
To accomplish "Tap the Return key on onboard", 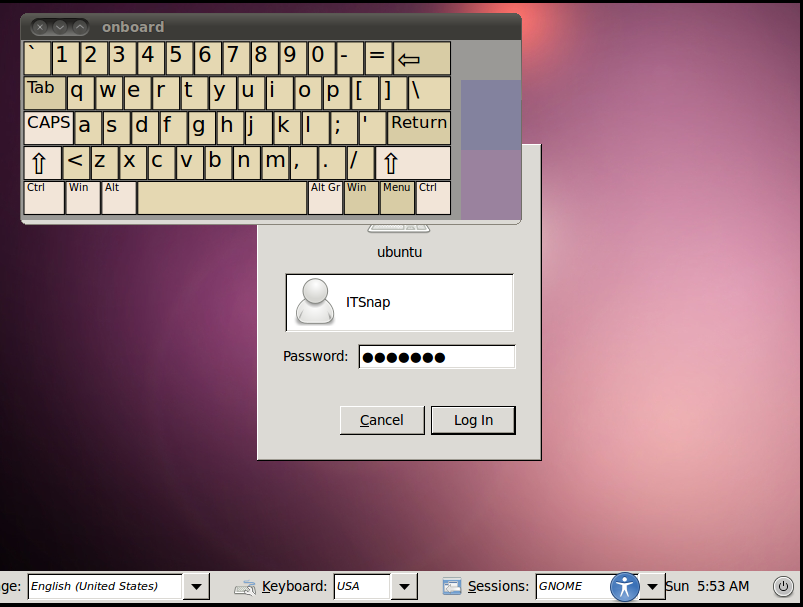I will [x=419, y=128].
